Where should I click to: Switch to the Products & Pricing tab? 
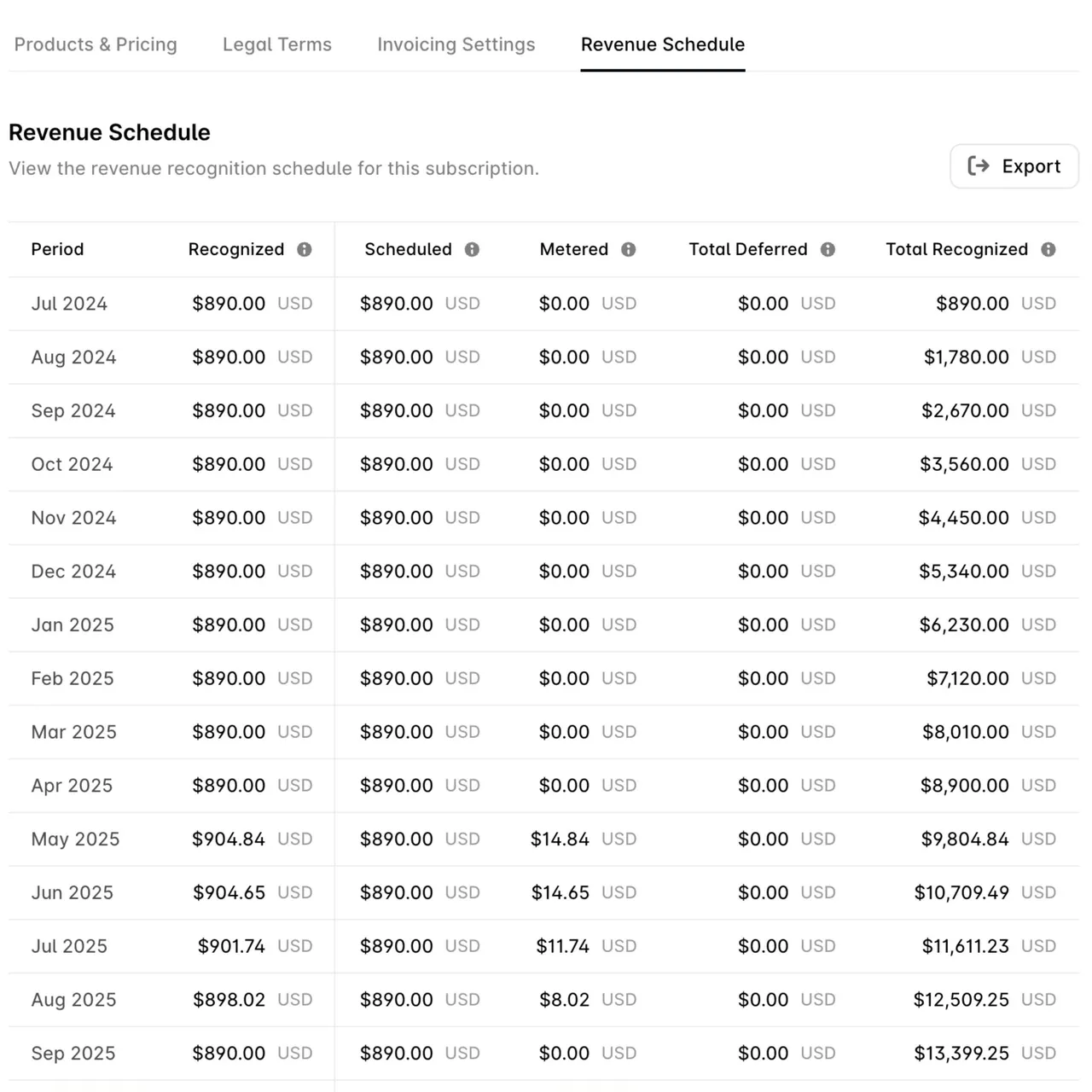coord(96,44)
